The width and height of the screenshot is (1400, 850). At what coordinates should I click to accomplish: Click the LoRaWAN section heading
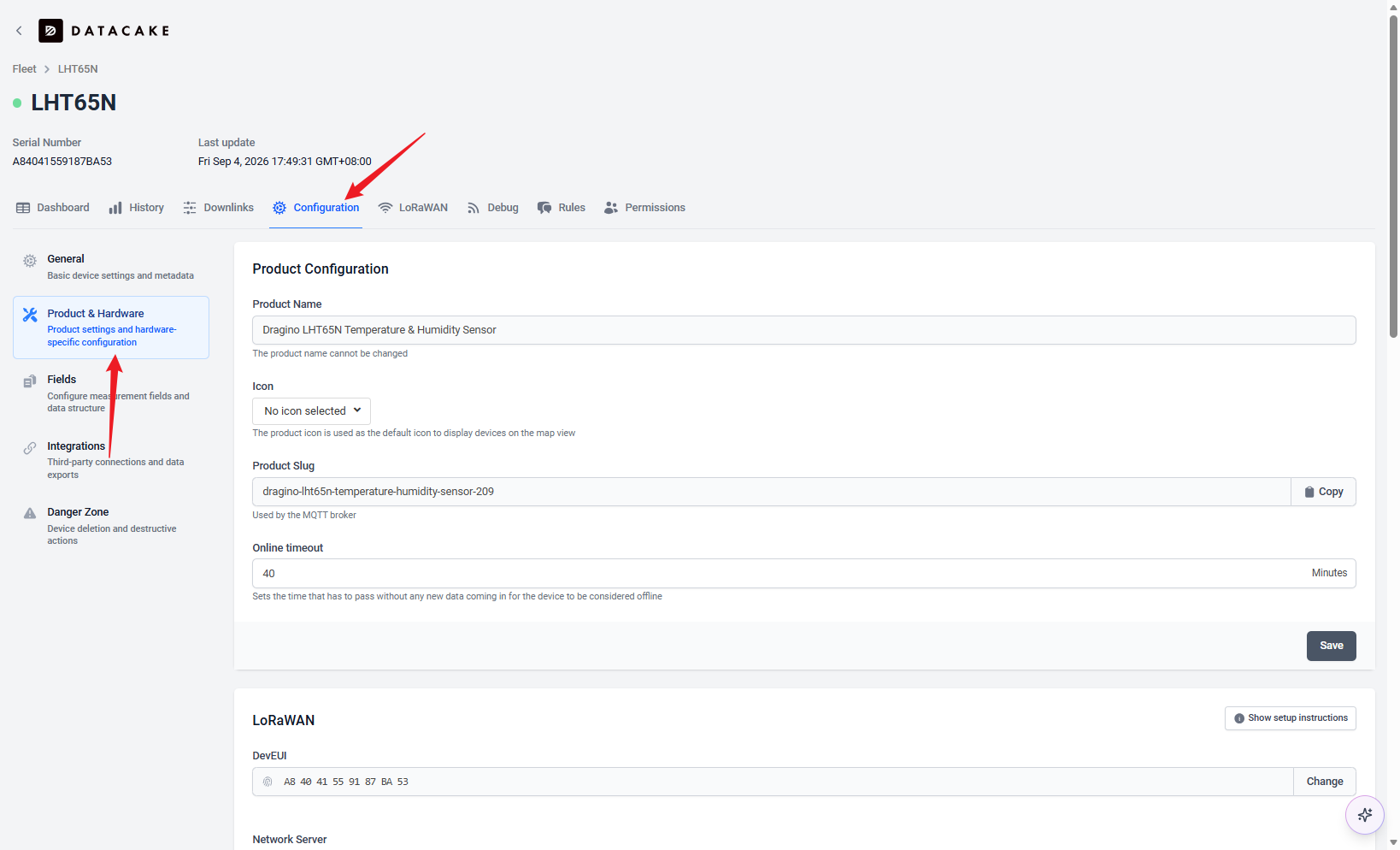(284, 721)
